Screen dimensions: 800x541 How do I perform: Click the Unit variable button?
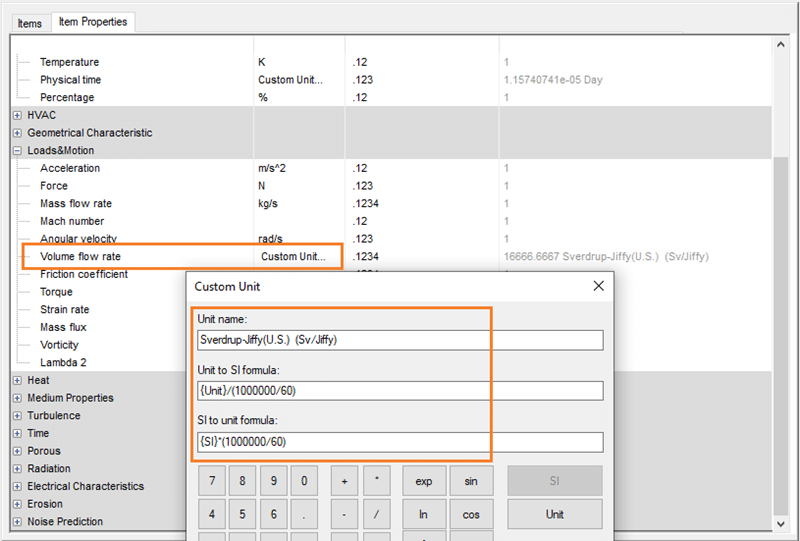pyautogui.click(x=555, y=514)
